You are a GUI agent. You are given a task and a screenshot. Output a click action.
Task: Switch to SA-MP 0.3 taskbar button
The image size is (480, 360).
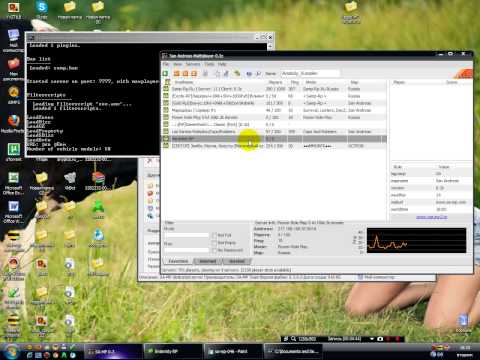pyautogui.click(x=113, y=352)
